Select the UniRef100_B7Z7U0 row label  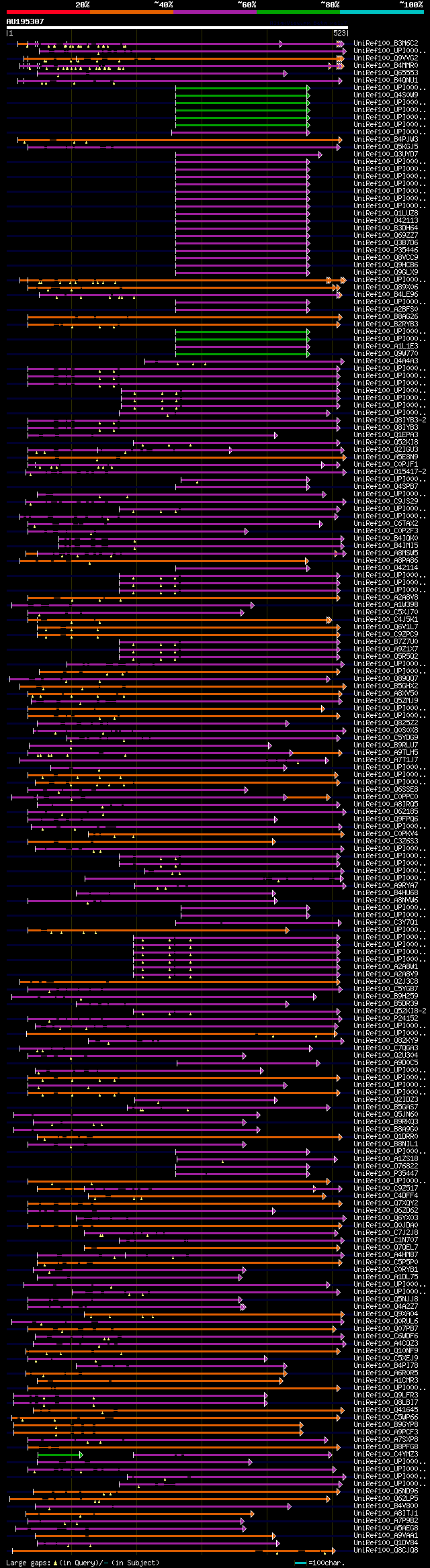[x=386, y=642]
